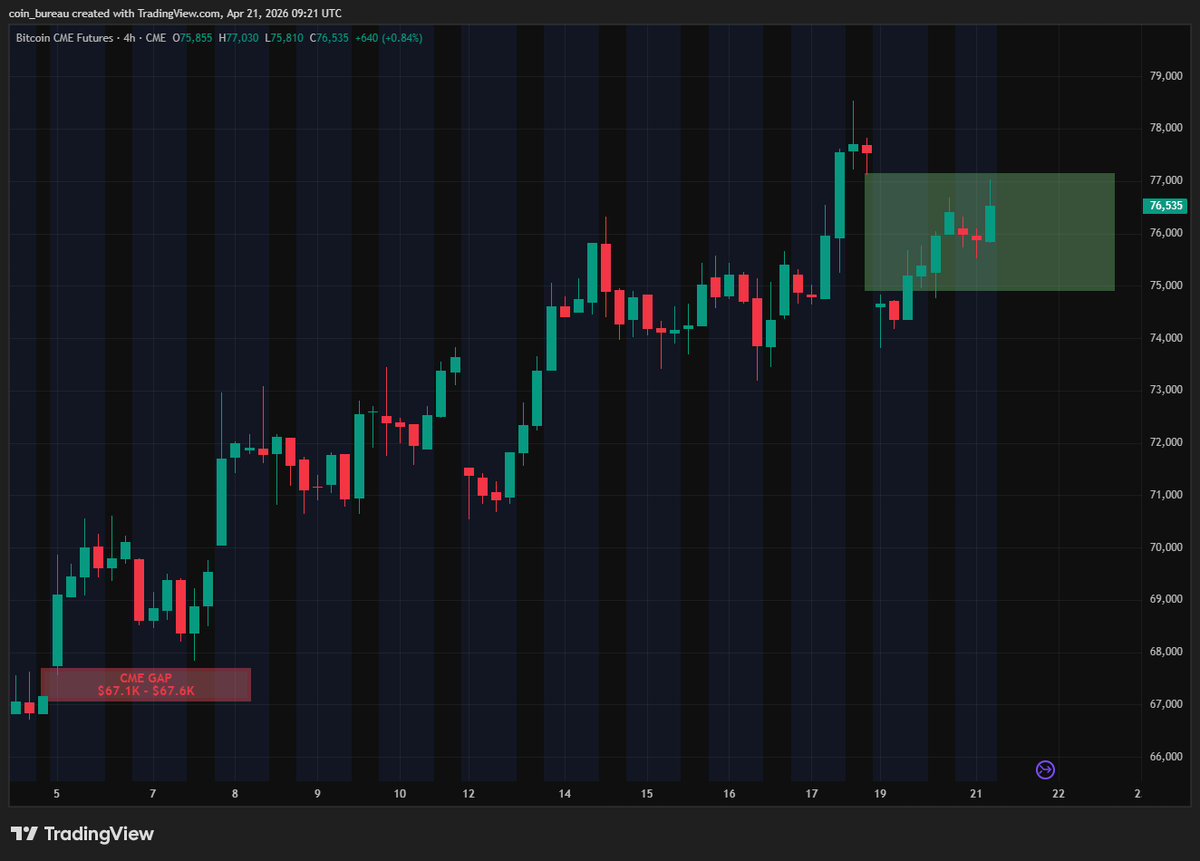Viewport: 1200px width, 861px height.
Task: Click the open value O75,855 in the legend
Action: [193, 38]
